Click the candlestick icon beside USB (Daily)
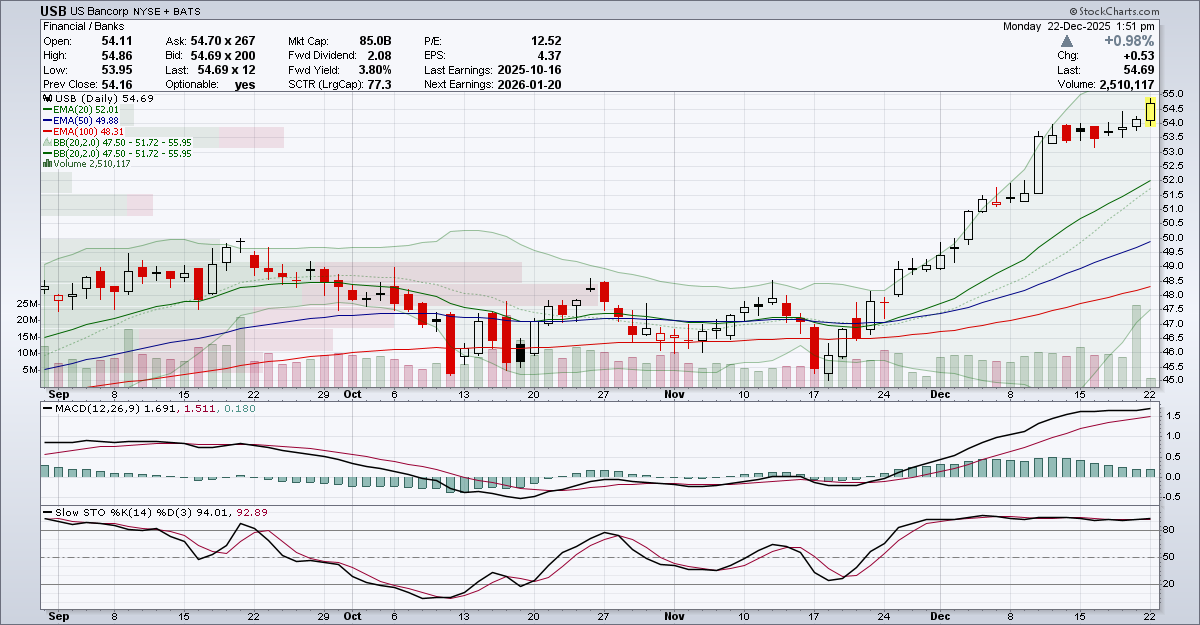 pos(46,99)
